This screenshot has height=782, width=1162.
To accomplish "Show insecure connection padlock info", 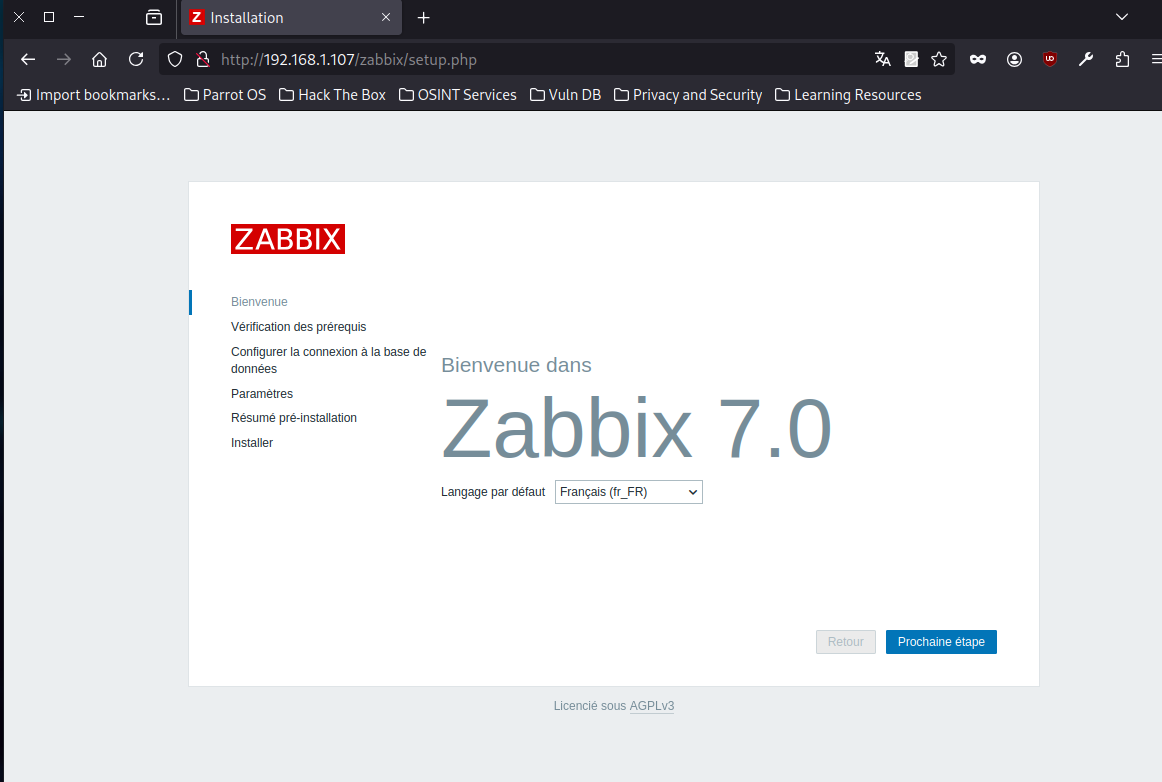I will click(202, 59).
